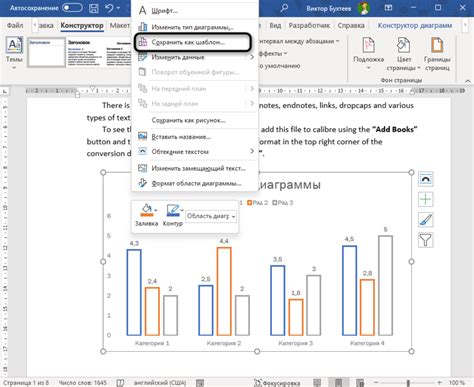
Task: Open the Область диагр element dropdown
Action: click(211, 216)
